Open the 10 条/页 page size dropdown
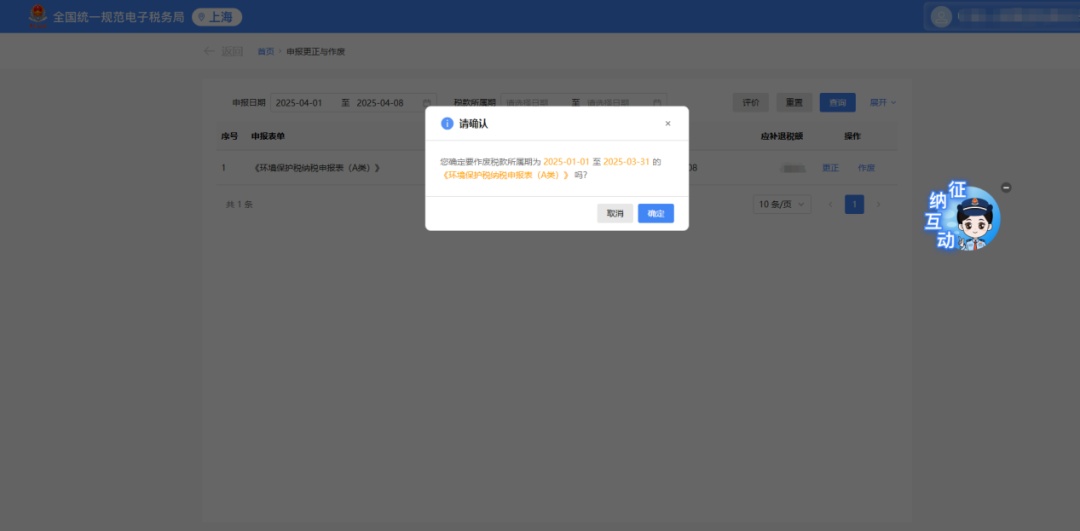This screenshot has width=1080, height=531. pos(782,205)
